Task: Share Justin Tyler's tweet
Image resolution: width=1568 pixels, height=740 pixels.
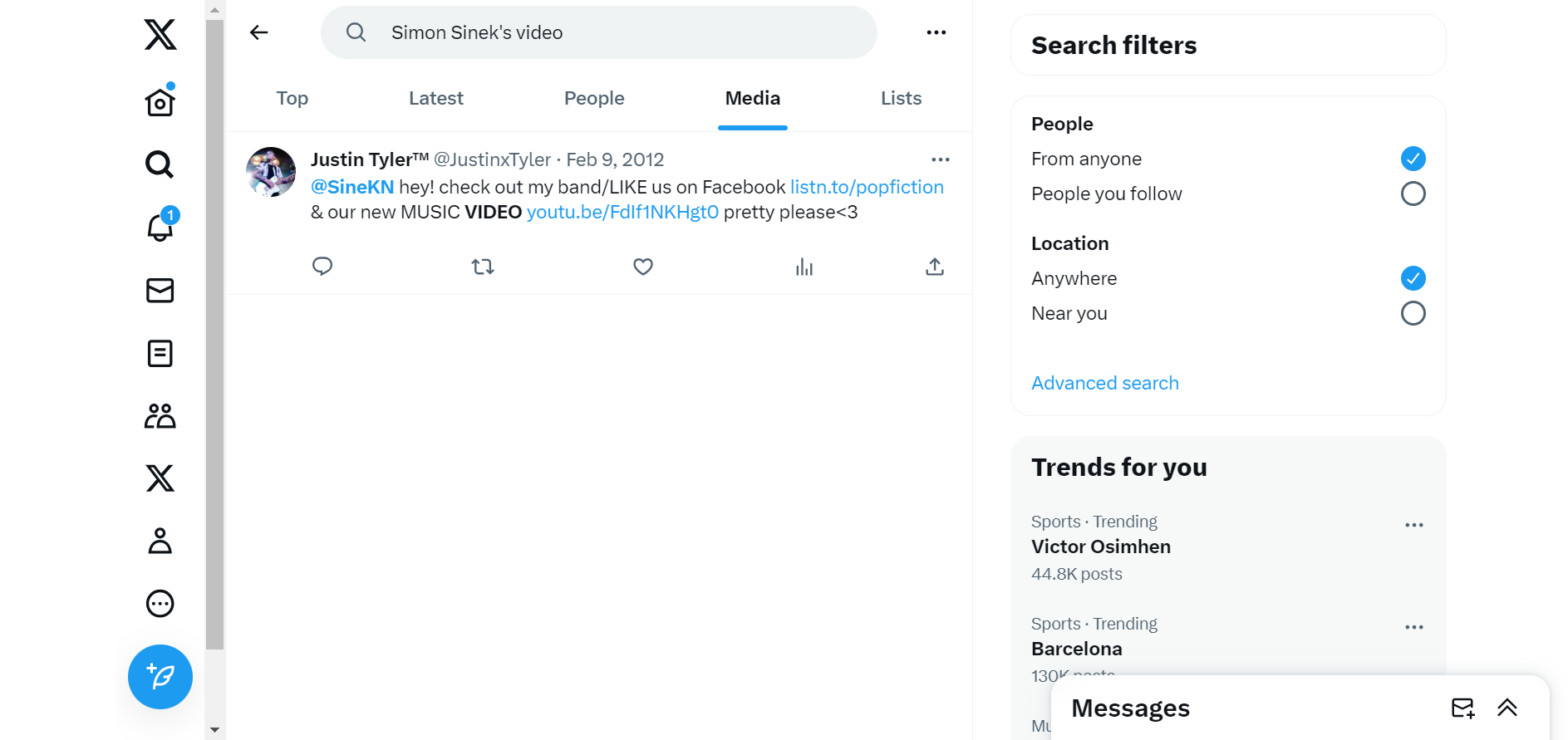Action: coord(934,266)
